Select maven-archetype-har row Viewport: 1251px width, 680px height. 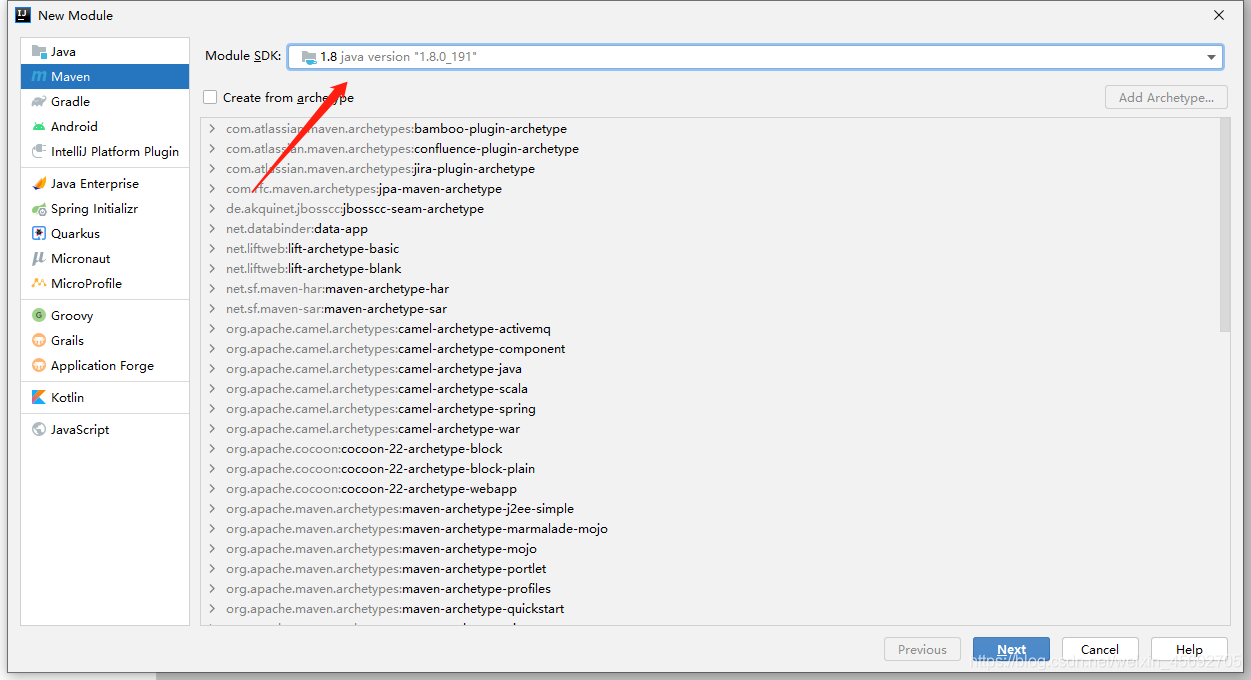(x=715, y=289)
